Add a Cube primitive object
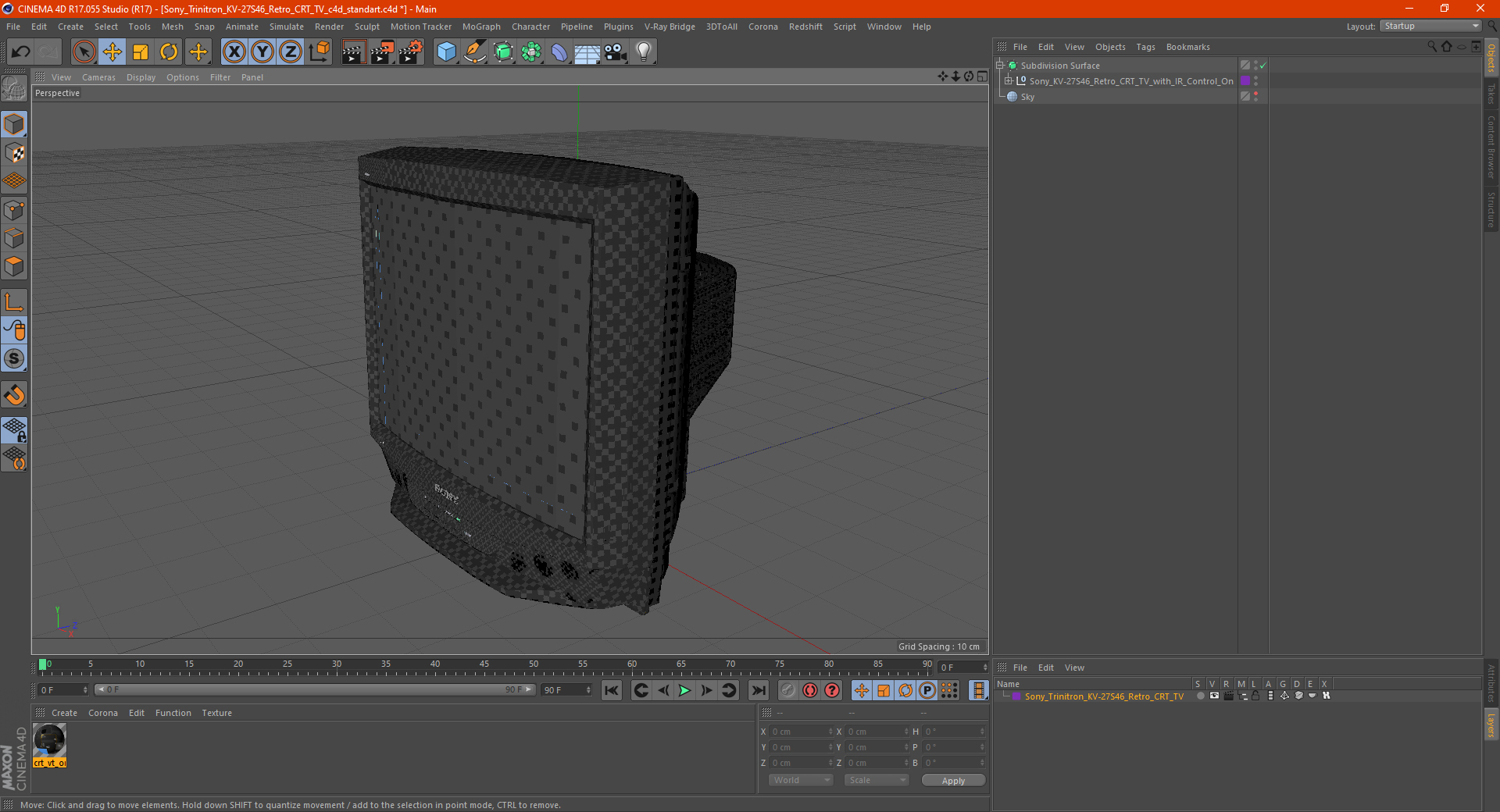The height and width of the screenshot is (812, 1500). point(446,52)
